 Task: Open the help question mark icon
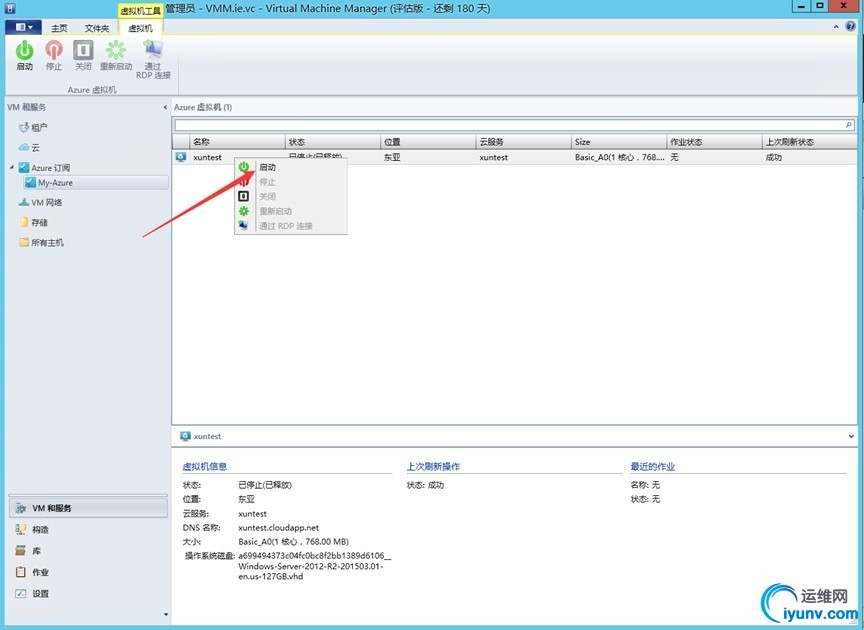click(851, 26)
